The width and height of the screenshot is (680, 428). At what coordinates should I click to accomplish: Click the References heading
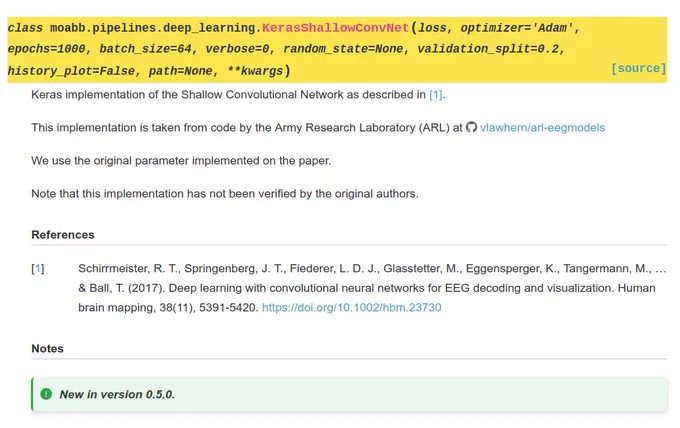pos(63,235)
